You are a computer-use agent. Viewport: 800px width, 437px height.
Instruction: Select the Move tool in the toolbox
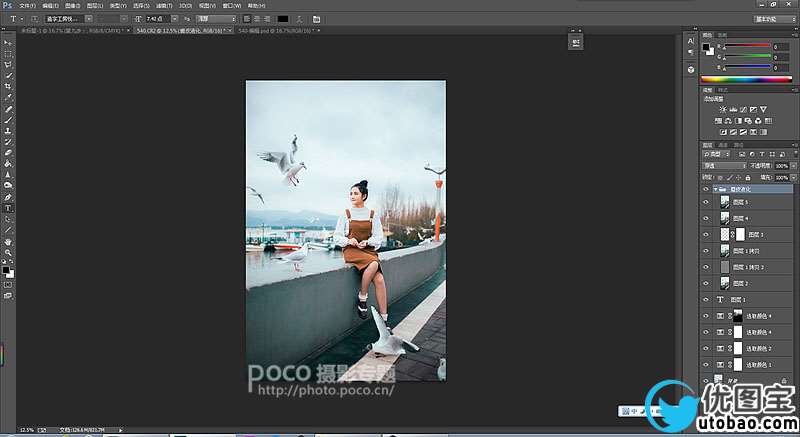coord(8,43)
